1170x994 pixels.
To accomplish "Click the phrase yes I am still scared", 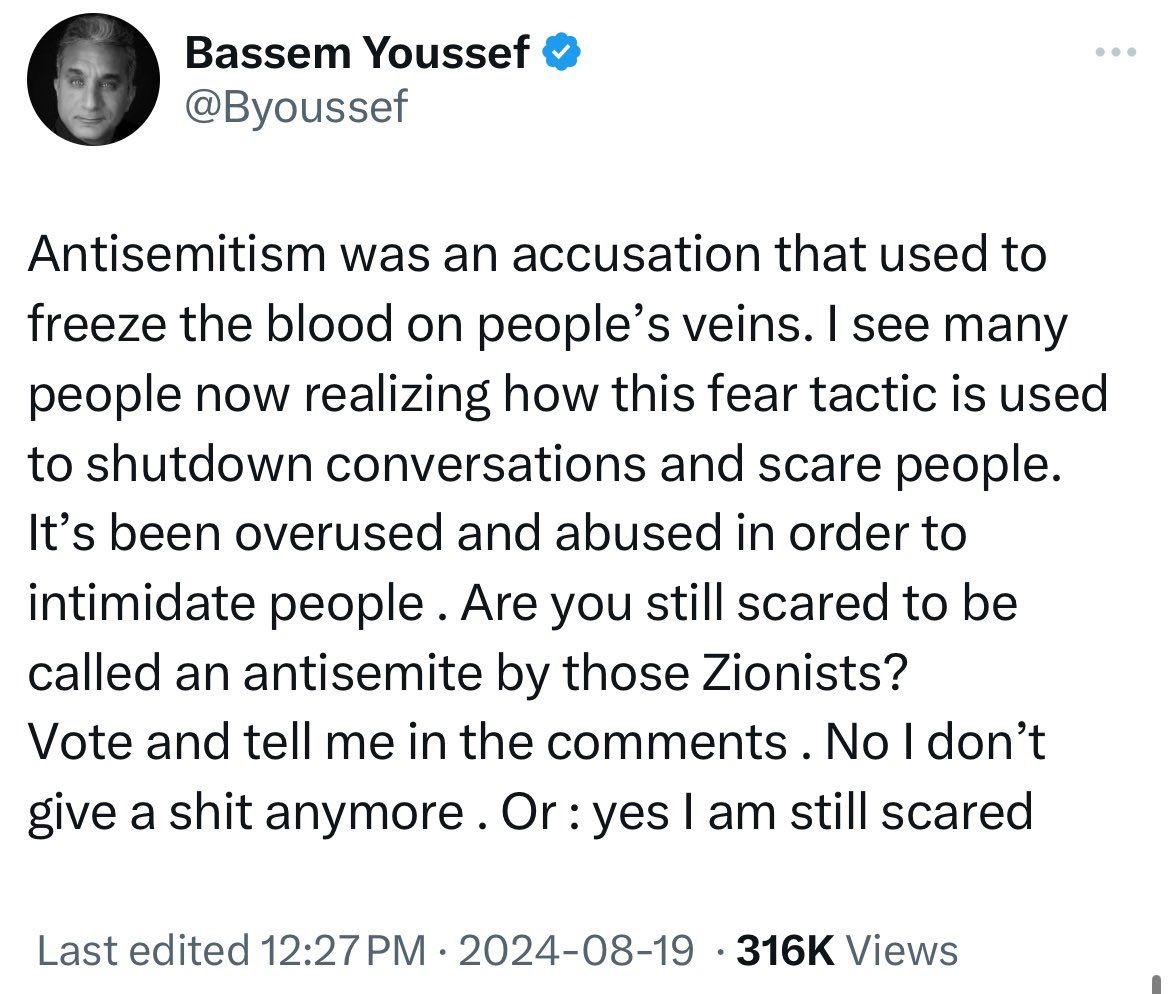I will click(x=813, y=813).
